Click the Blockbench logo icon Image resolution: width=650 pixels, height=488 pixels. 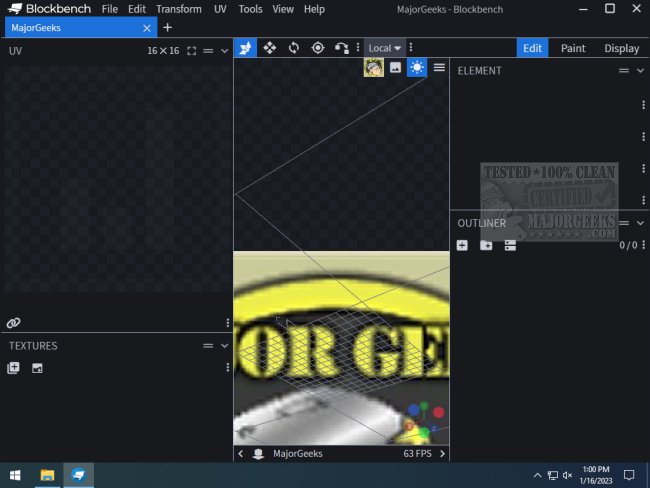pos(15,9)
